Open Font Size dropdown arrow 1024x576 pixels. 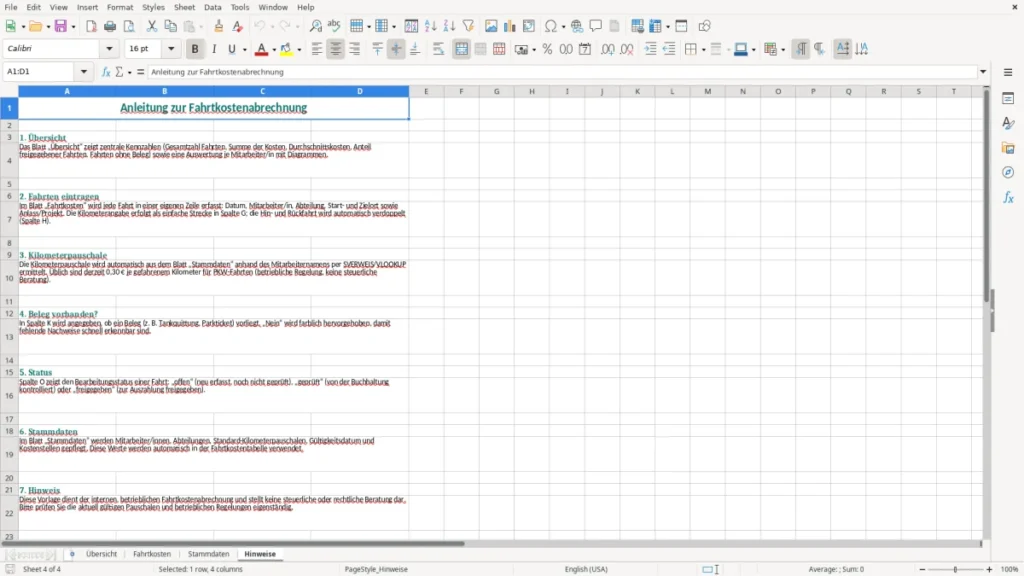coord(171,48)
